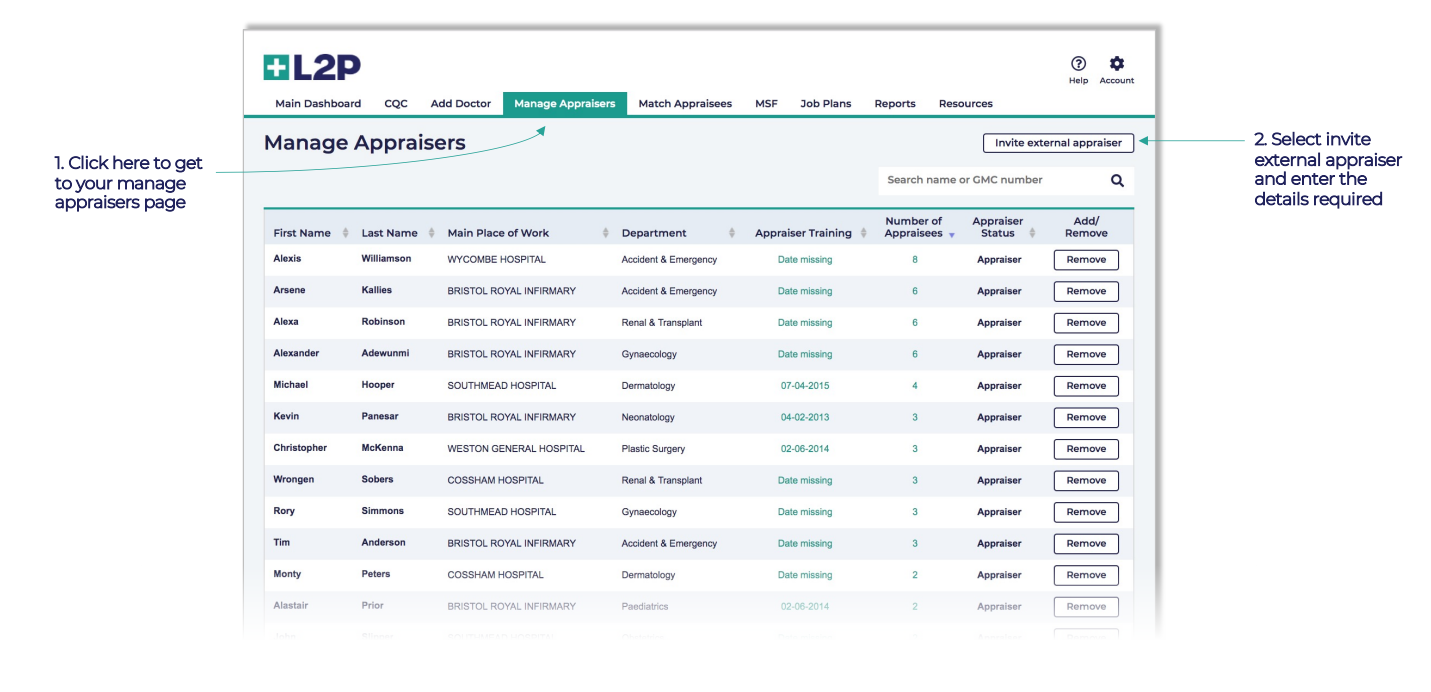Remove Alexis Williamson as appraiser
Screen dimensions: 1431x692
[x=1086, y=260]
